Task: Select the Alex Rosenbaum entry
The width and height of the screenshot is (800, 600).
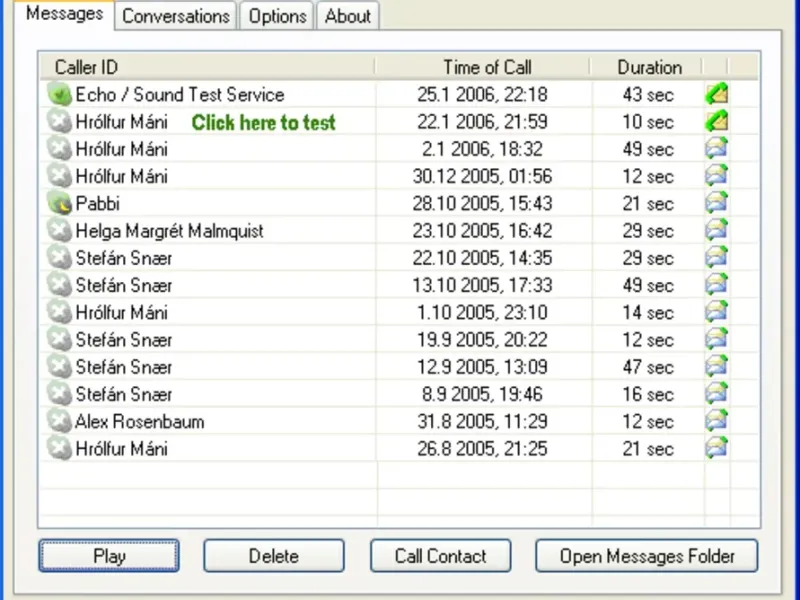Action: [x=139, y=421]
